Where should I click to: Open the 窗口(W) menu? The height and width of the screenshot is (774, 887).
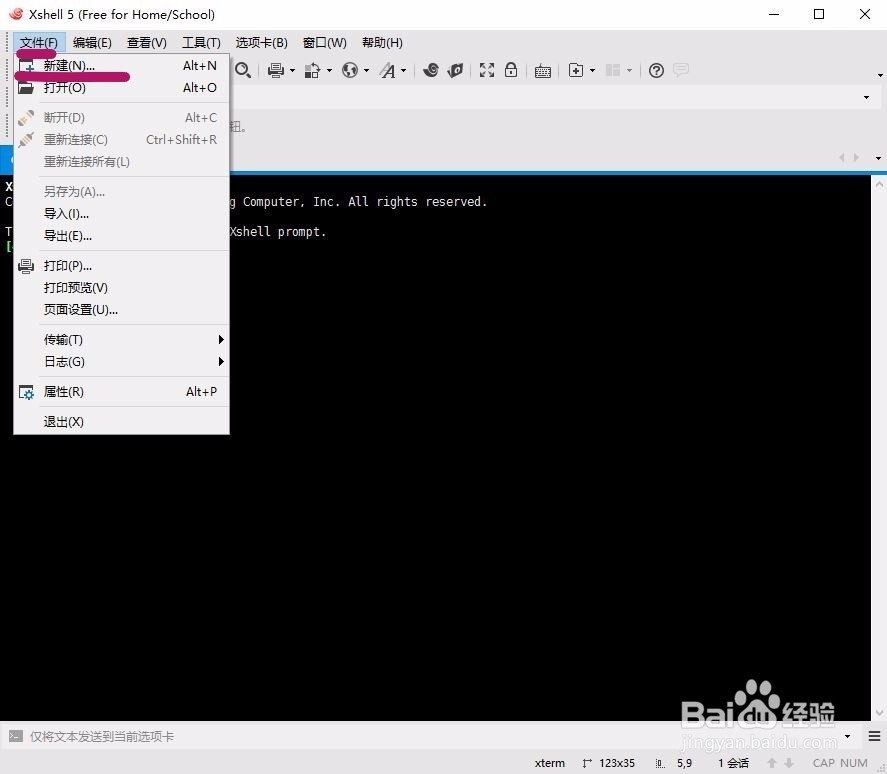(x=325, y=42)
